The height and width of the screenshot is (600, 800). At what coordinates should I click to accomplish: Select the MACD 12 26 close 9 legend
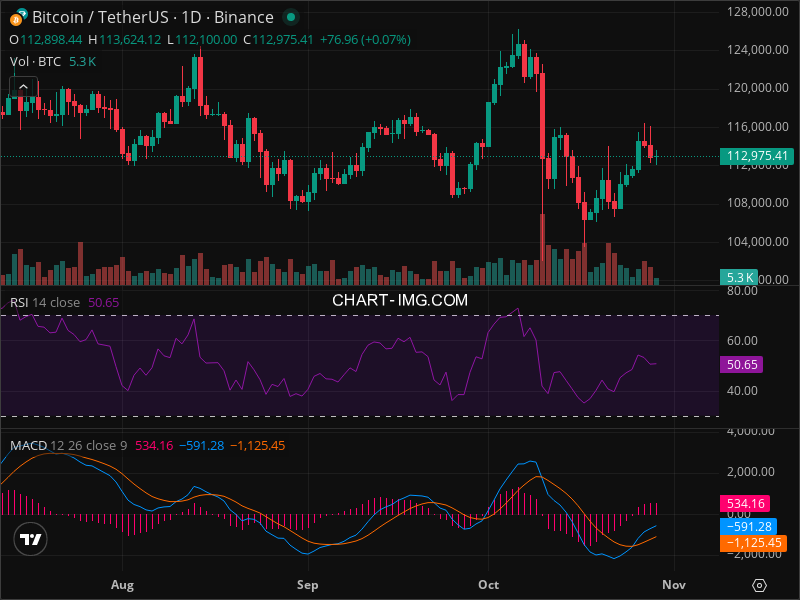[68, 445]
